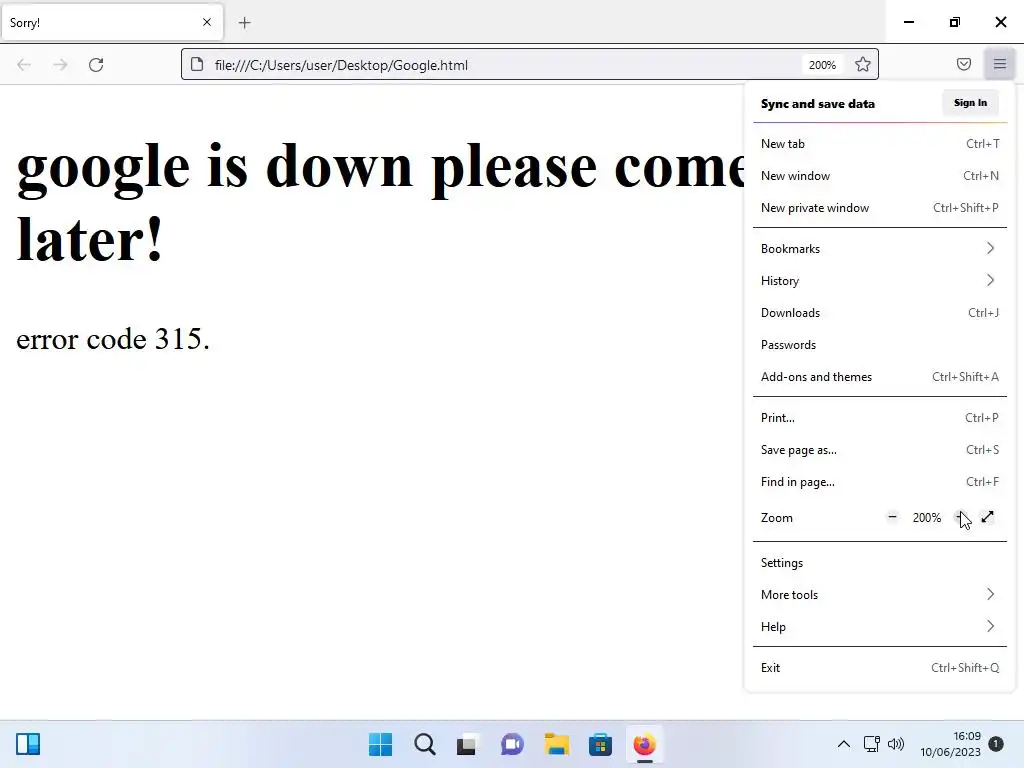Click the Firefox taskbar icon
Image resolution: width=1024 pixels, height=768 pixels.
pyautogui.click(x=645, y=744)
